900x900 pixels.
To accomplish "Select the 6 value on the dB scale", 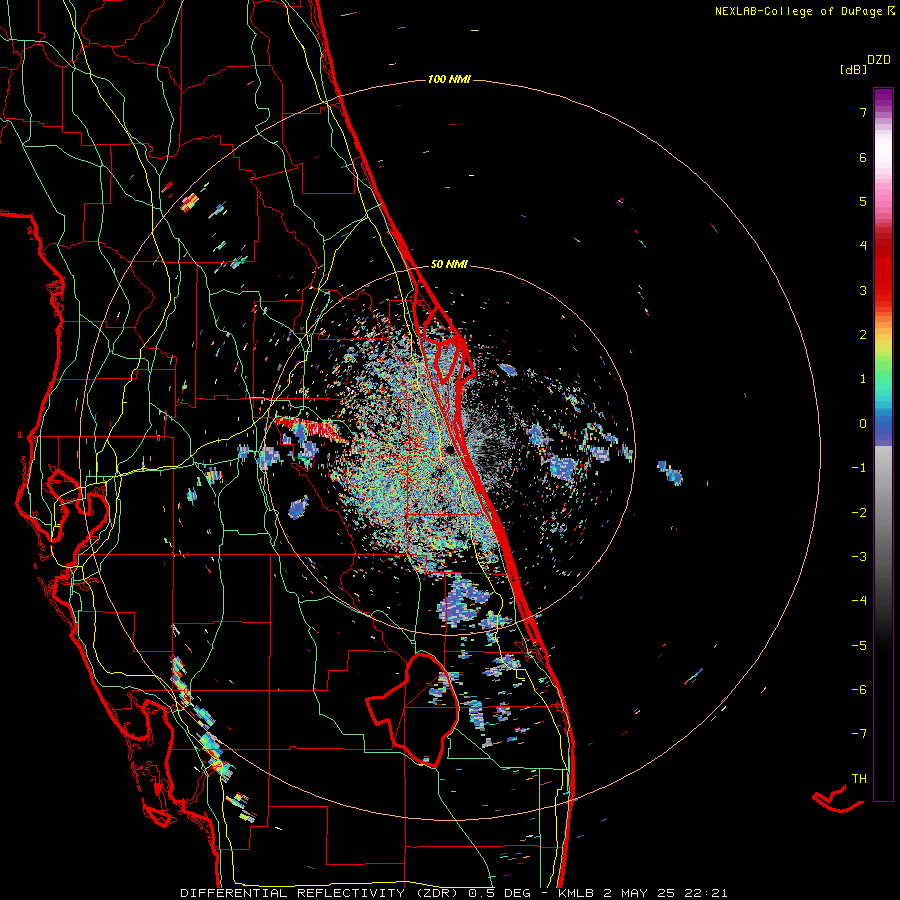I will pos(863,157).
